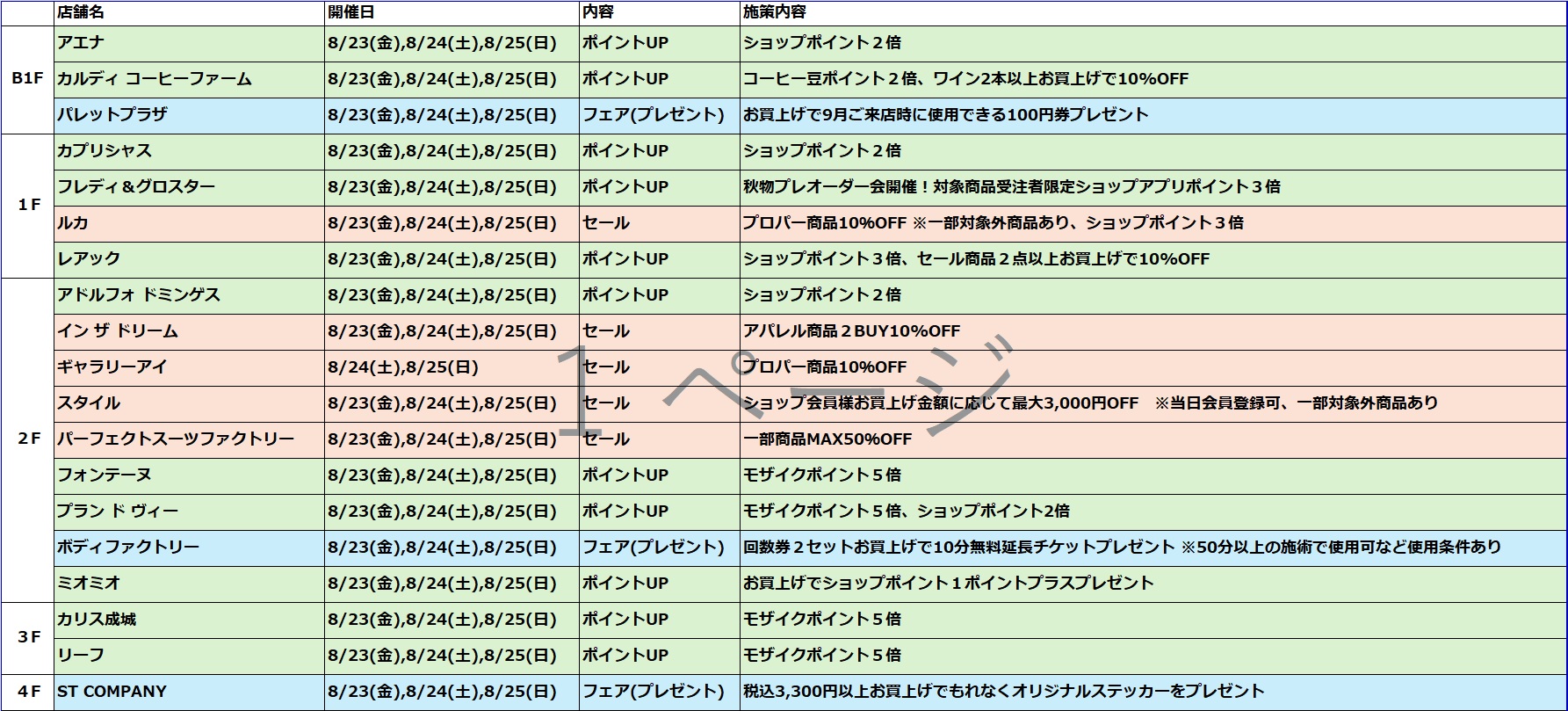Screen dimensions: 1568x711
Task: Select the オリジナルステッカー promotion cell
Action: pos(1153,692)
